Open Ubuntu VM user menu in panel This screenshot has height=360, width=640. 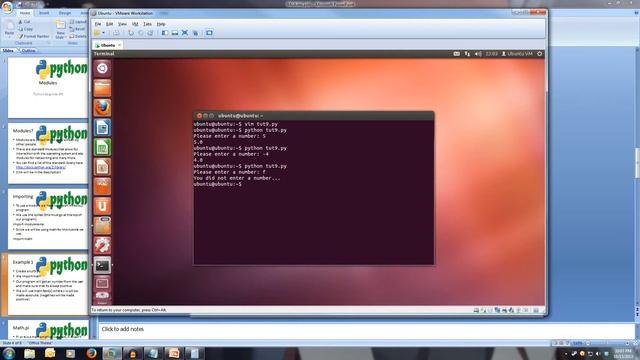coord(517,54)
